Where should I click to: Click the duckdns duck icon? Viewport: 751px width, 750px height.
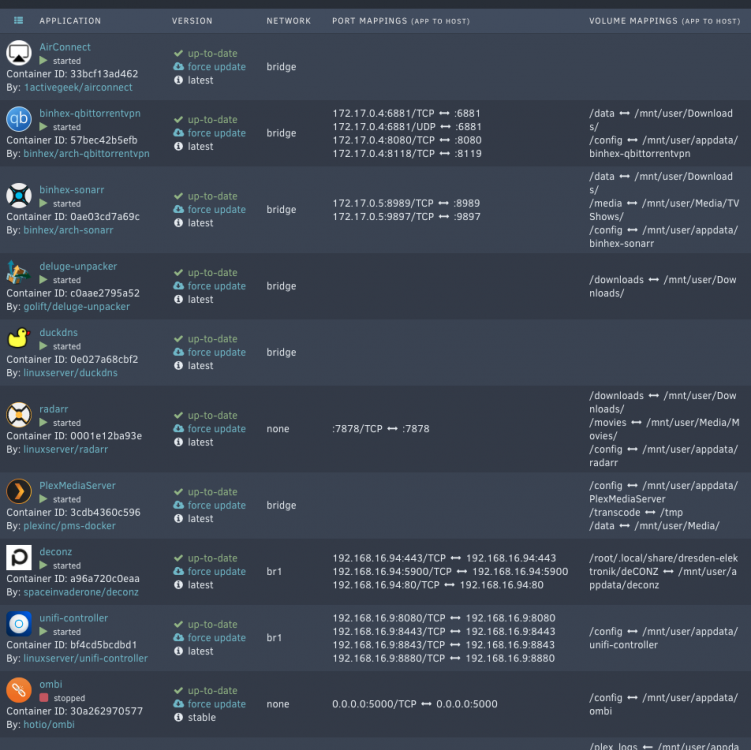[x=19, y=338]
